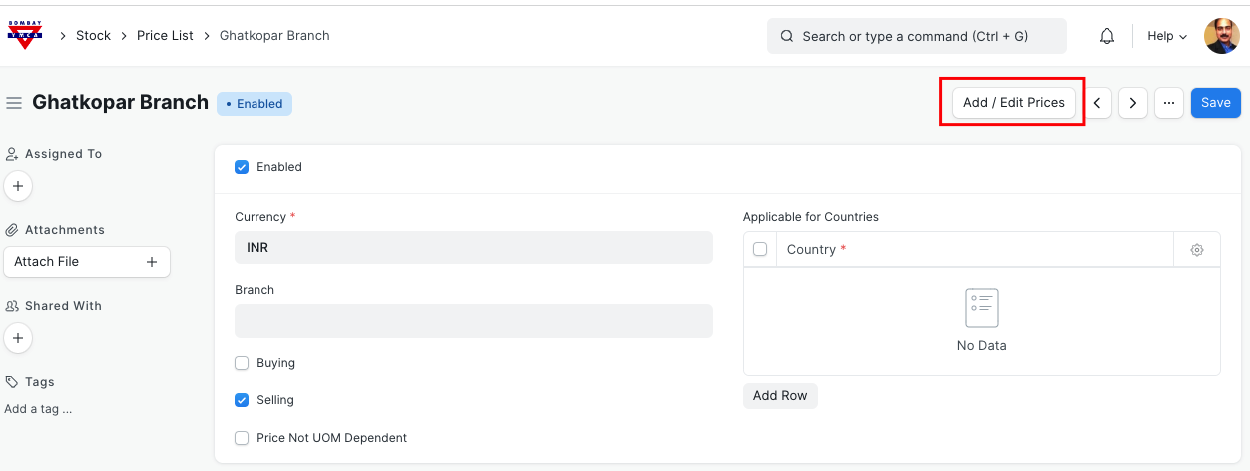Open the three-dots more actions menu
This screenshot has width=1250, height=471.
(x=1168, y=103)
